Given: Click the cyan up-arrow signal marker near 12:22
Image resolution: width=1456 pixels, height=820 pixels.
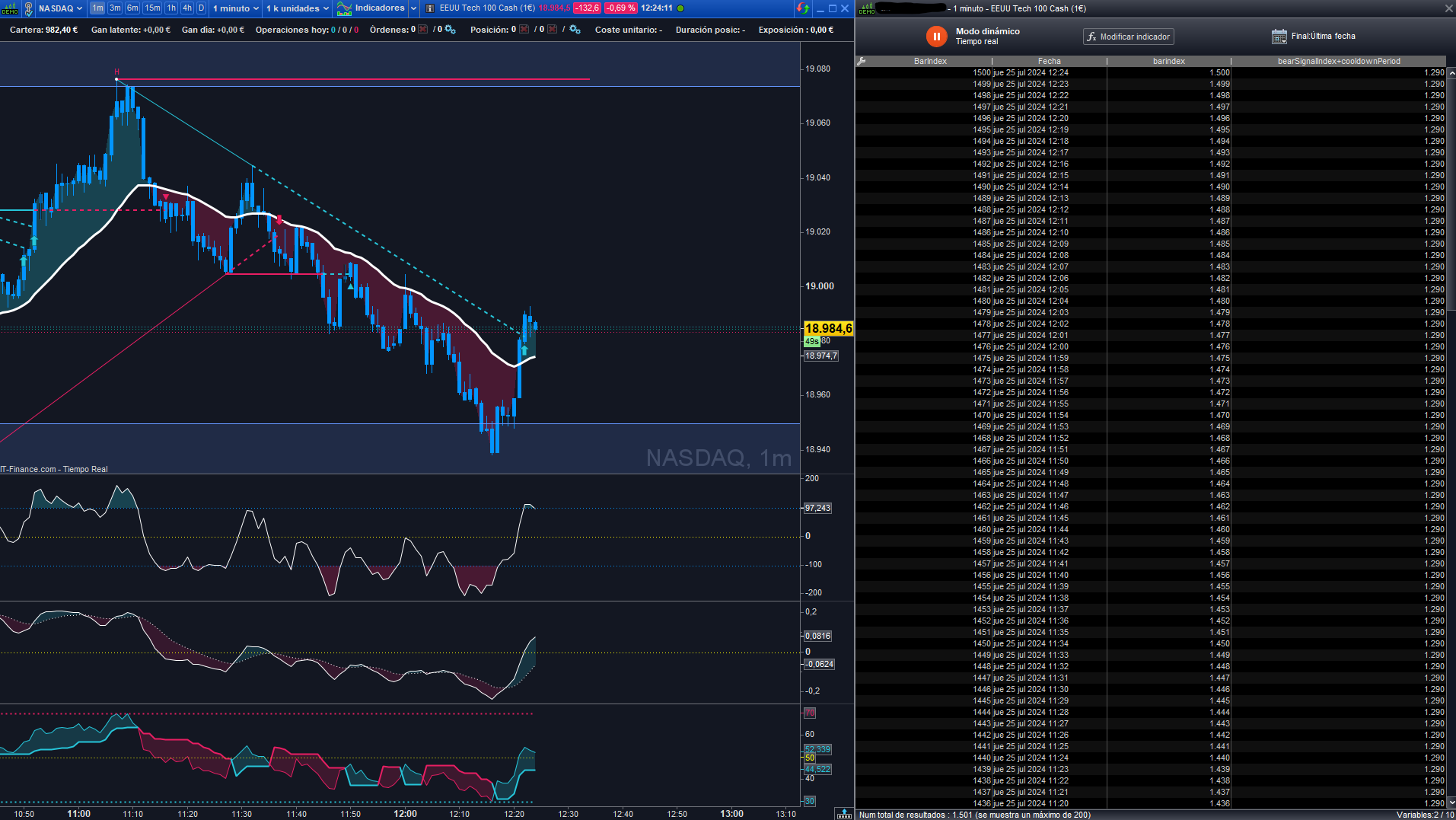Looking at the screenshot, I should [524, 350].
